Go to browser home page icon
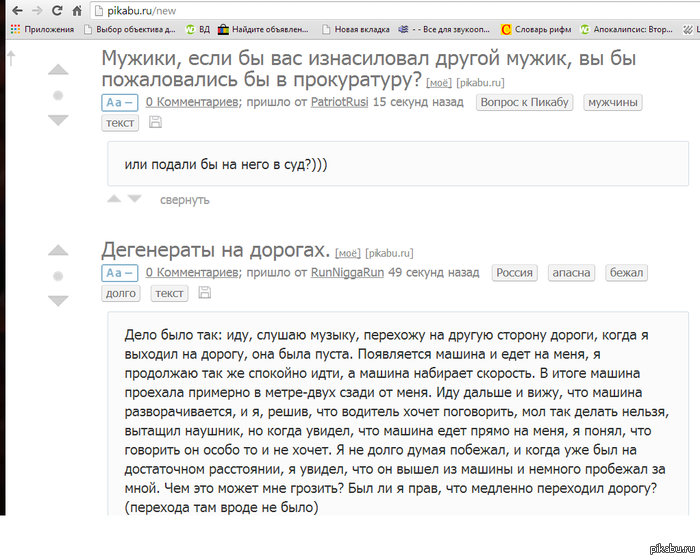700x560 pixels. [78, 11]
